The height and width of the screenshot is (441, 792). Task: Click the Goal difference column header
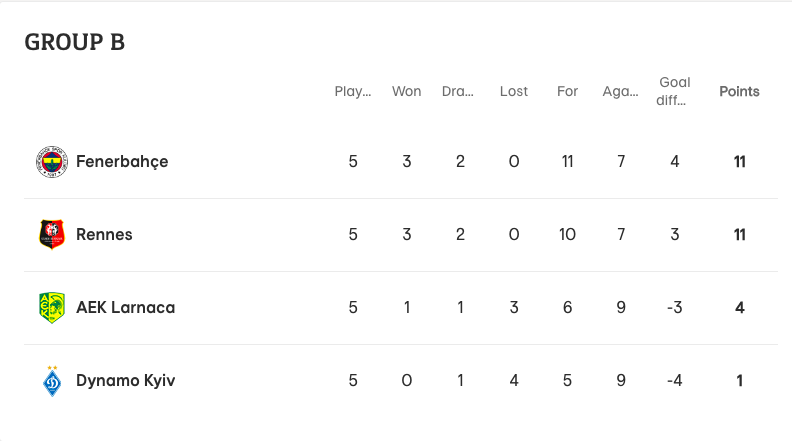(x=674, y=91)
